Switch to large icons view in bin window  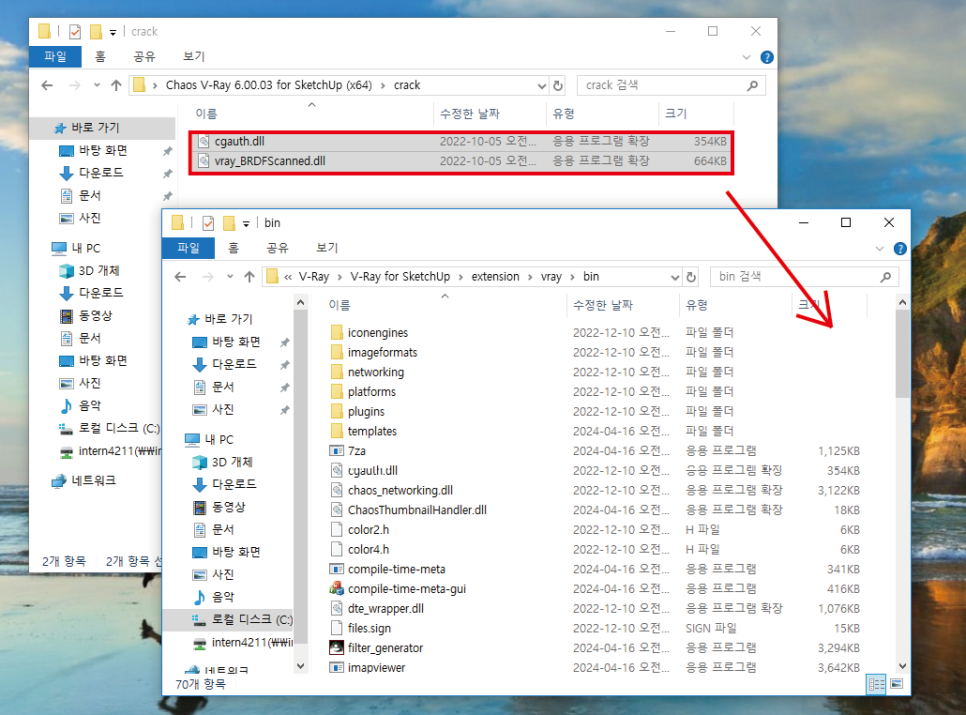click(x=897, y=684)
